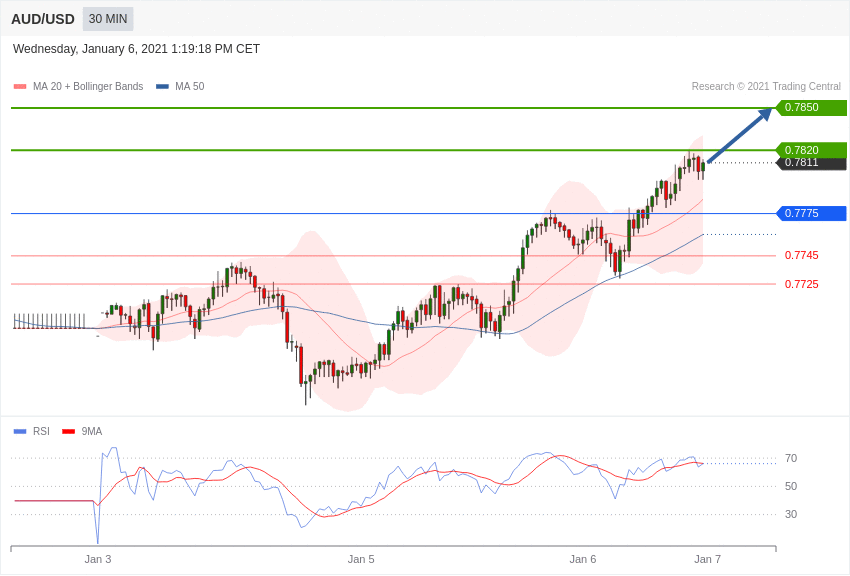Click the 0.7775 blue pivot label
The width and height of the screenshot is (850, 576).
tap(811, 213)
